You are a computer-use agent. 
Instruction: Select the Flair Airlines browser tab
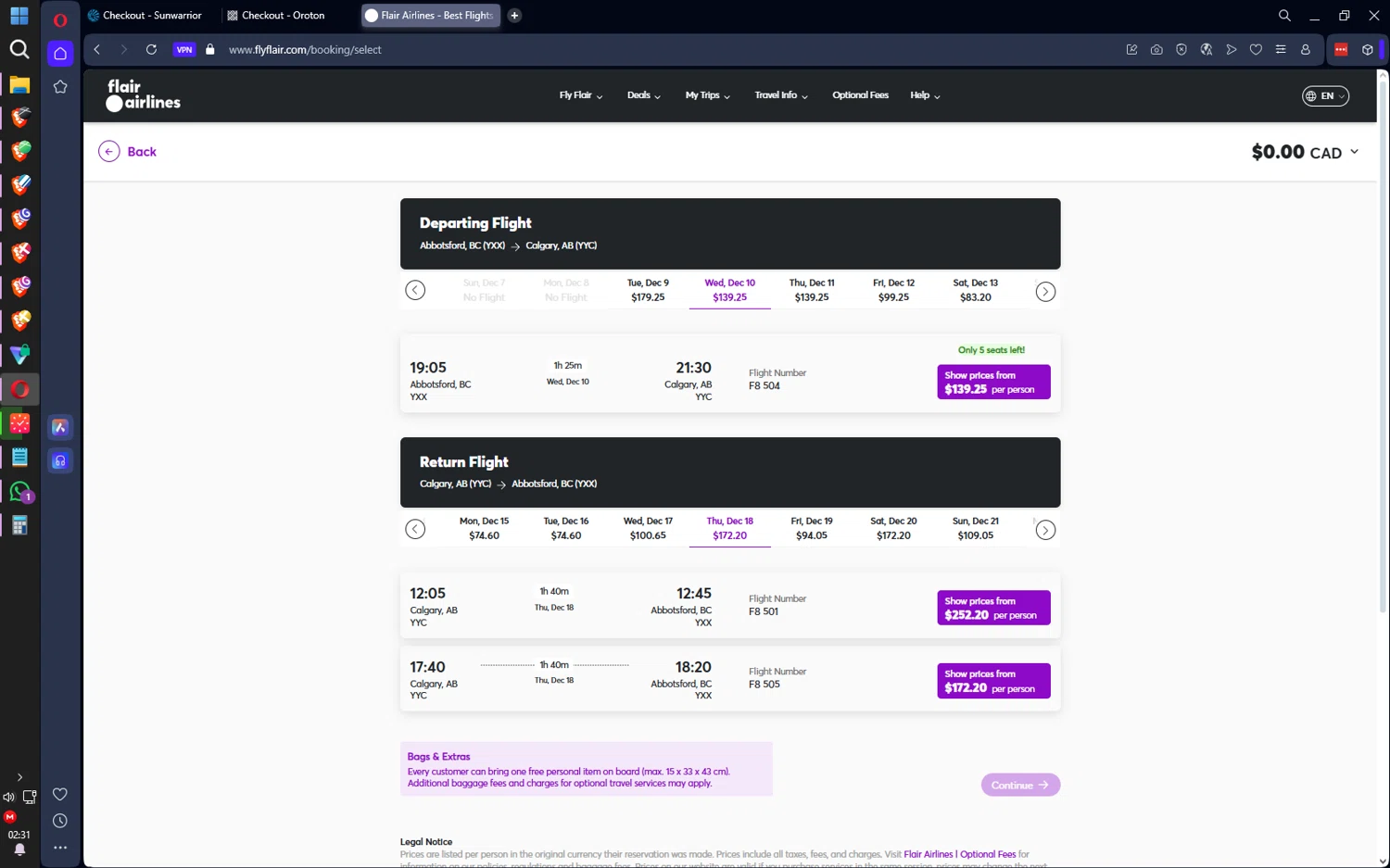pos(430,16)
